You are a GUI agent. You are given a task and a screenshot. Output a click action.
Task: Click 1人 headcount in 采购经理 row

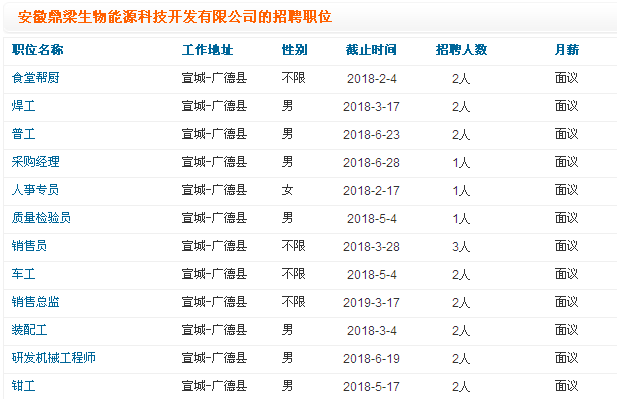point(461,162)
